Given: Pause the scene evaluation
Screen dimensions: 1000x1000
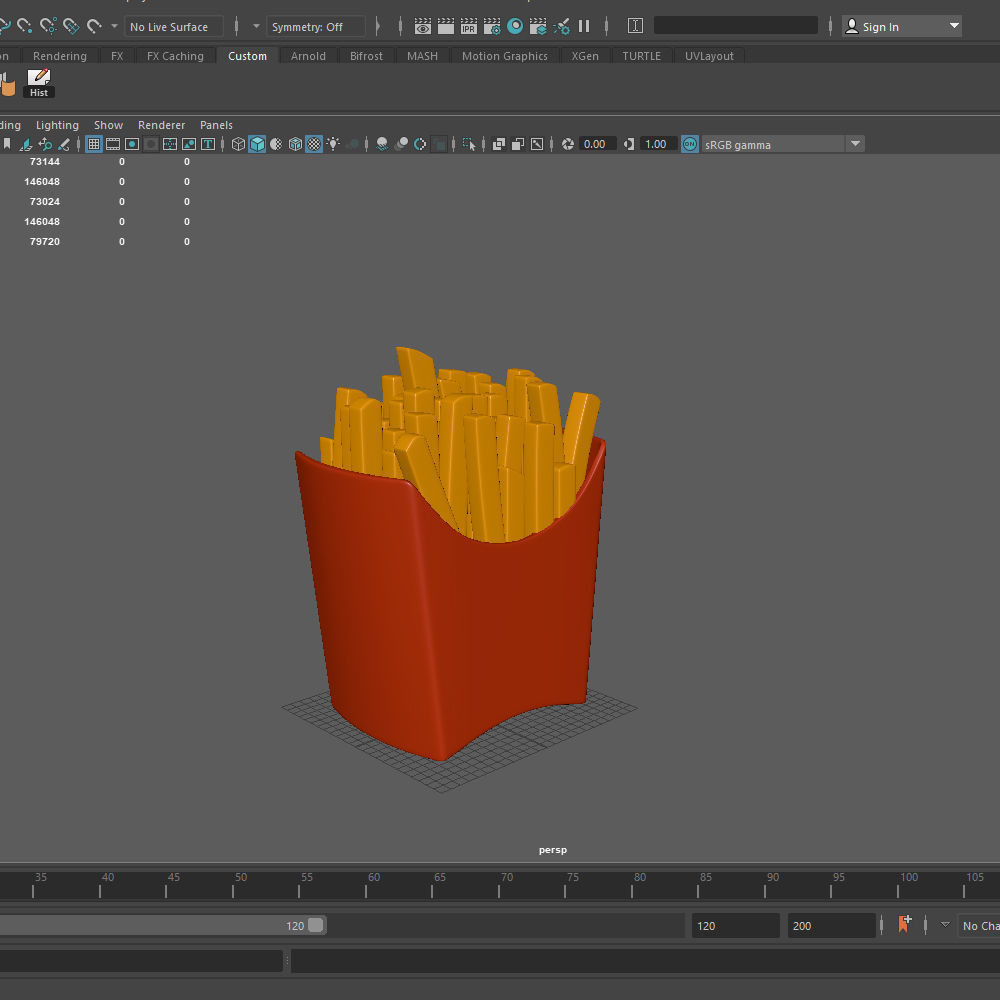Looking at the screenshot, I should tap(584, 26).
